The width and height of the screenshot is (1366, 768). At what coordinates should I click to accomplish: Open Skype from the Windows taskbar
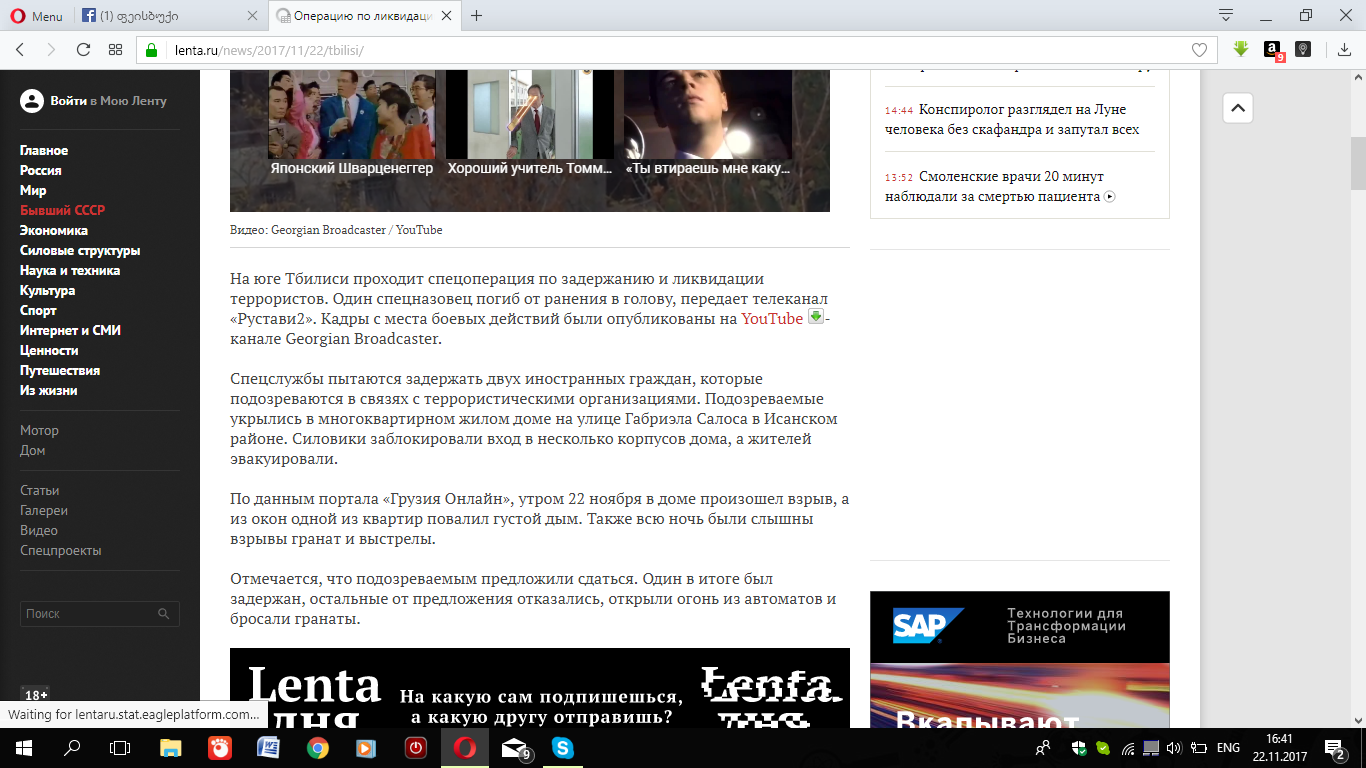[563, 747]
